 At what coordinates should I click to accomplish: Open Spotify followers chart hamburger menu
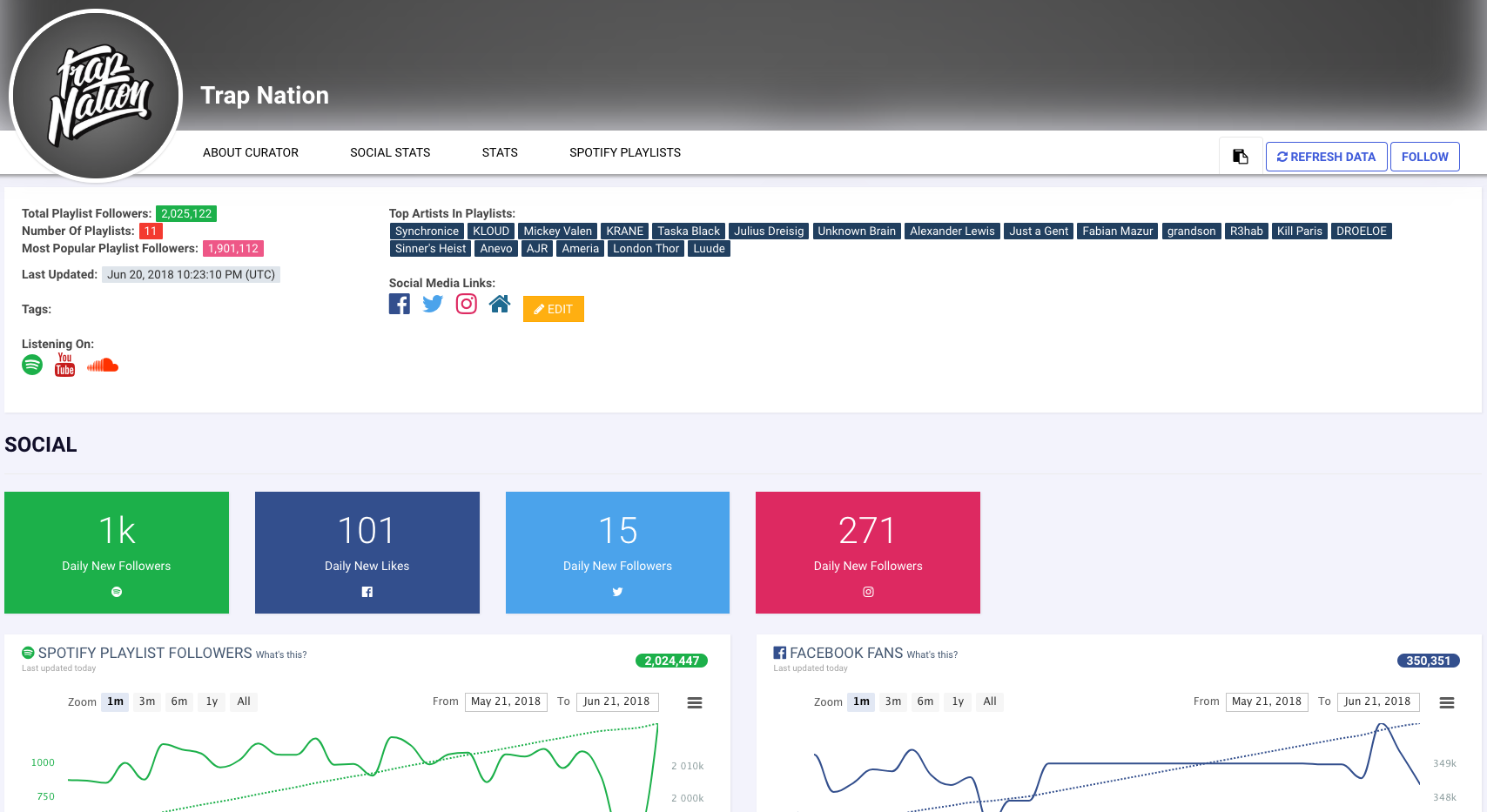coord(695,702)
